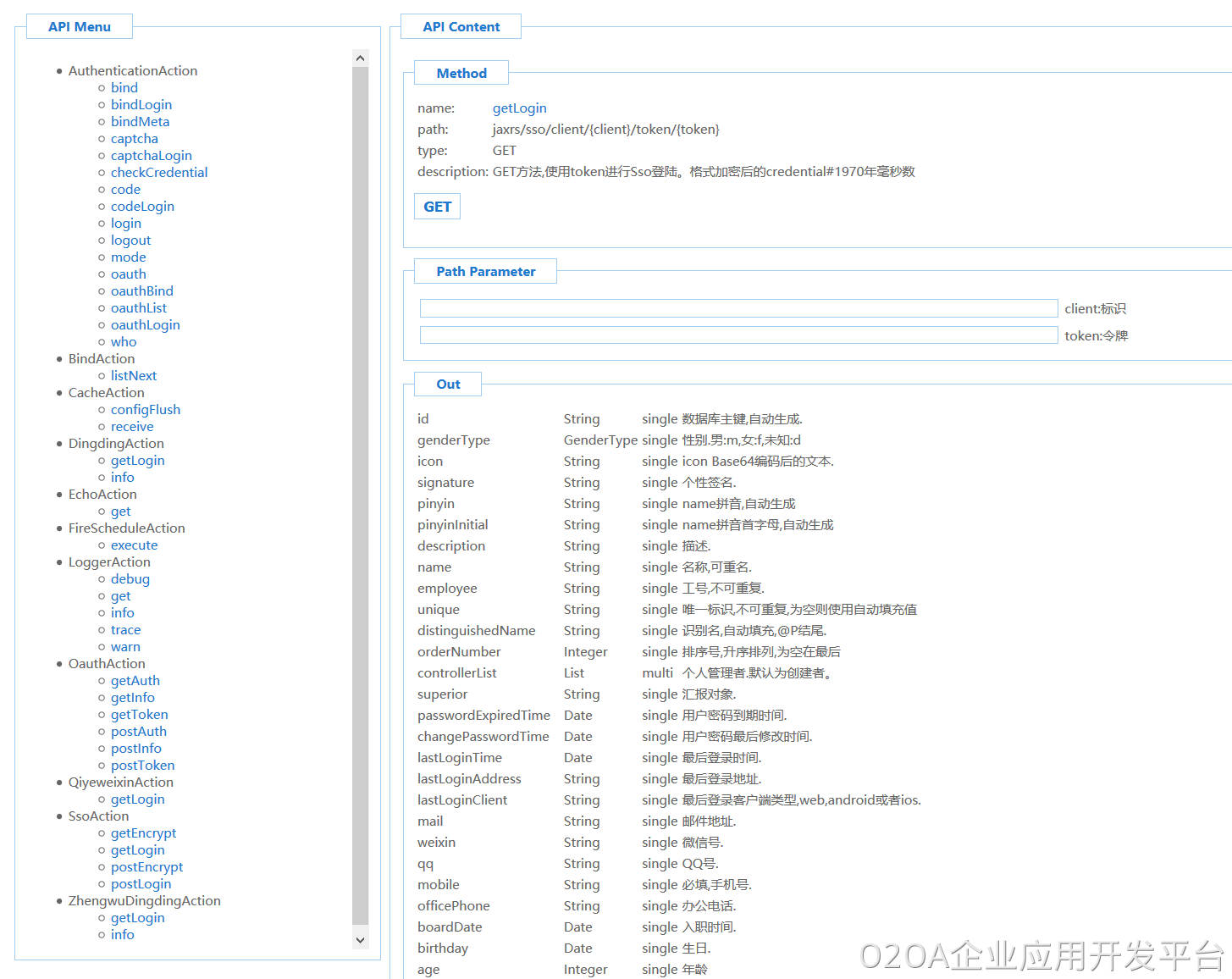This screenshot has width=1232, height=979.
Task: View the getLogin method under DingdingAction
Action: tap(137, 460)
